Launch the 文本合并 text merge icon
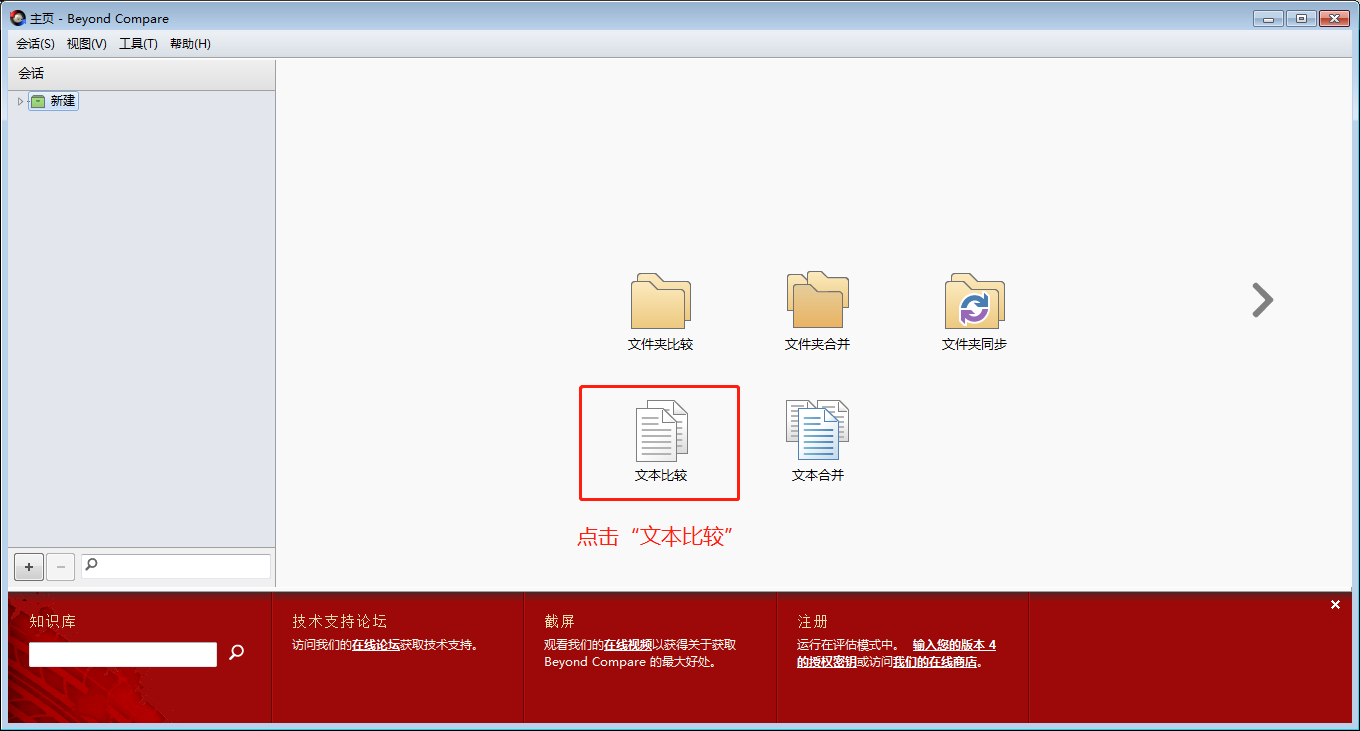 (817, 432)
